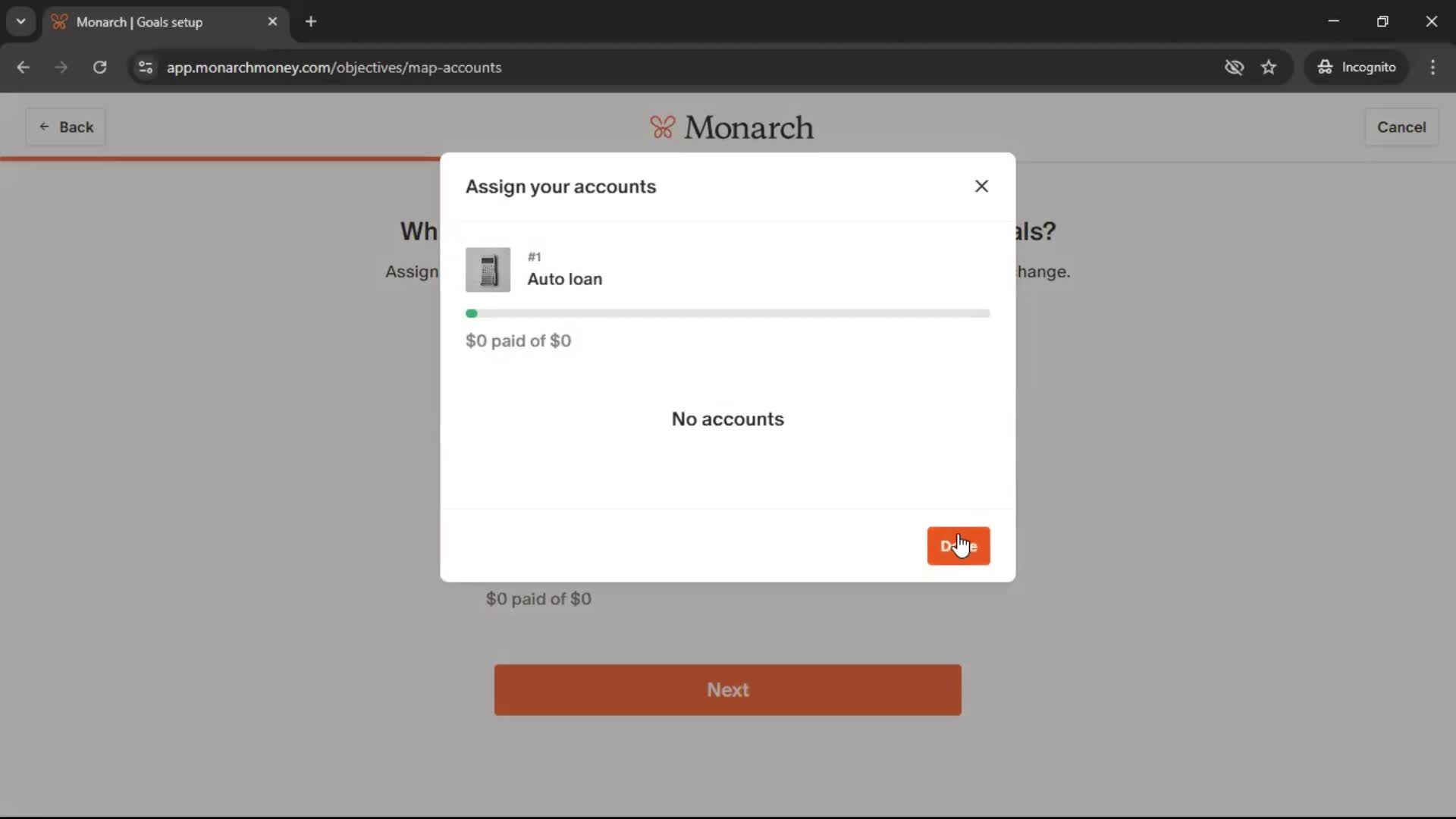1456x819 pixels.
Task: Open site information icon in address bar
Action: coord(146,67)
